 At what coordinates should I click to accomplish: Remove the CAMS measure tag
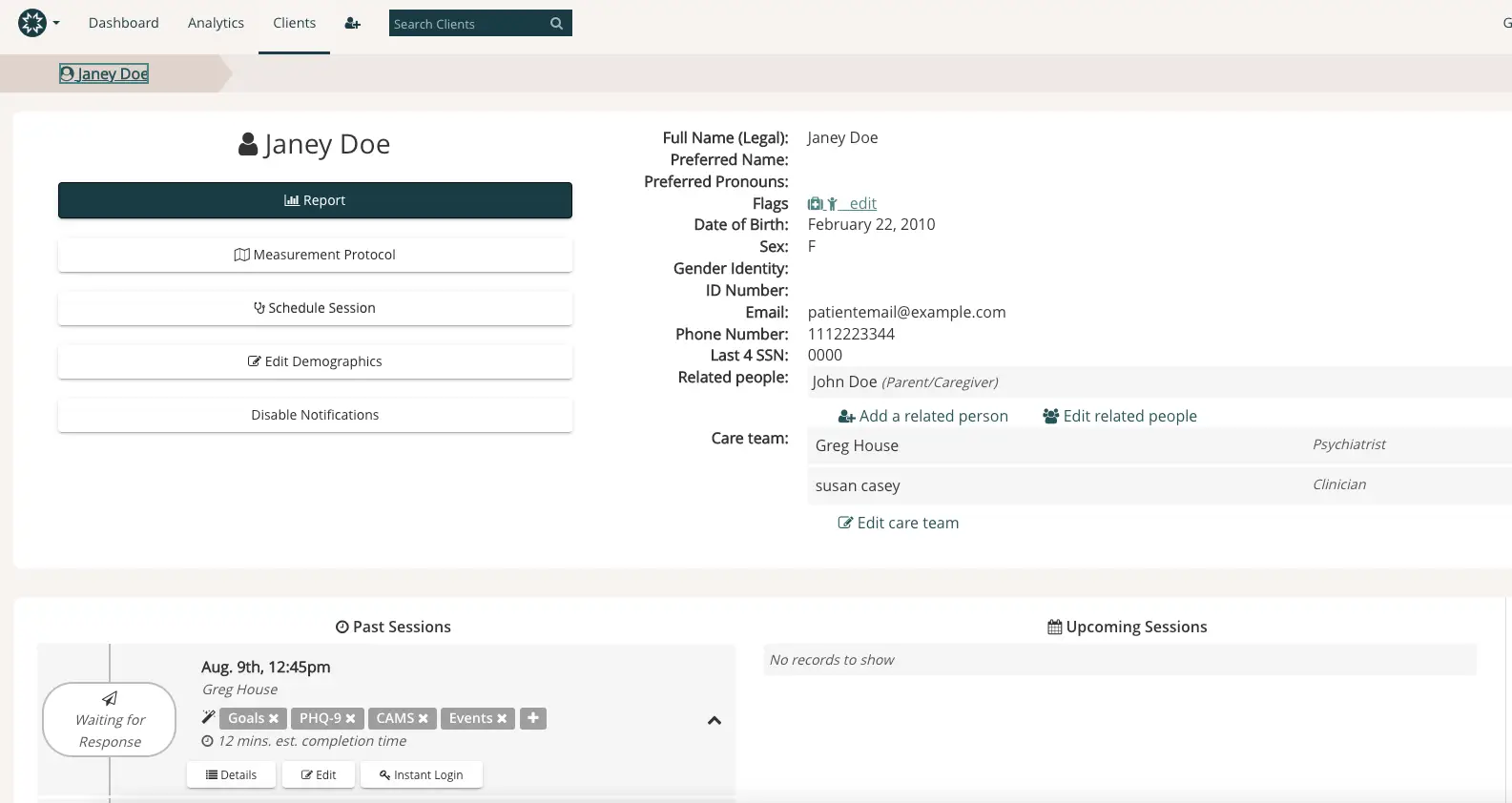point(423,719)
